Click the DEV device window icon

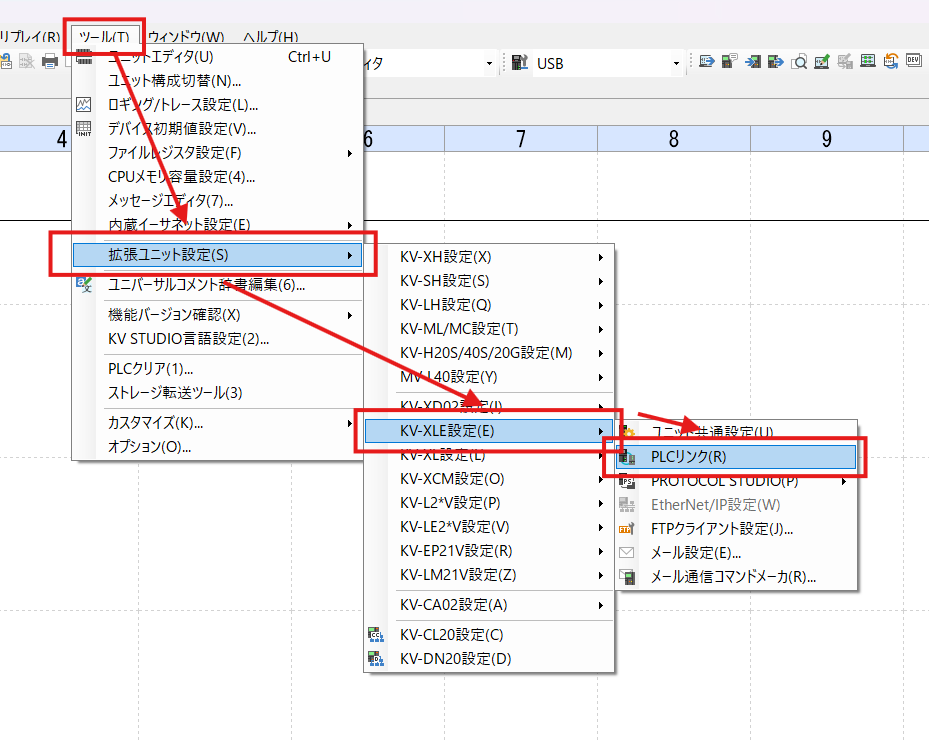(x=914, y=61)
